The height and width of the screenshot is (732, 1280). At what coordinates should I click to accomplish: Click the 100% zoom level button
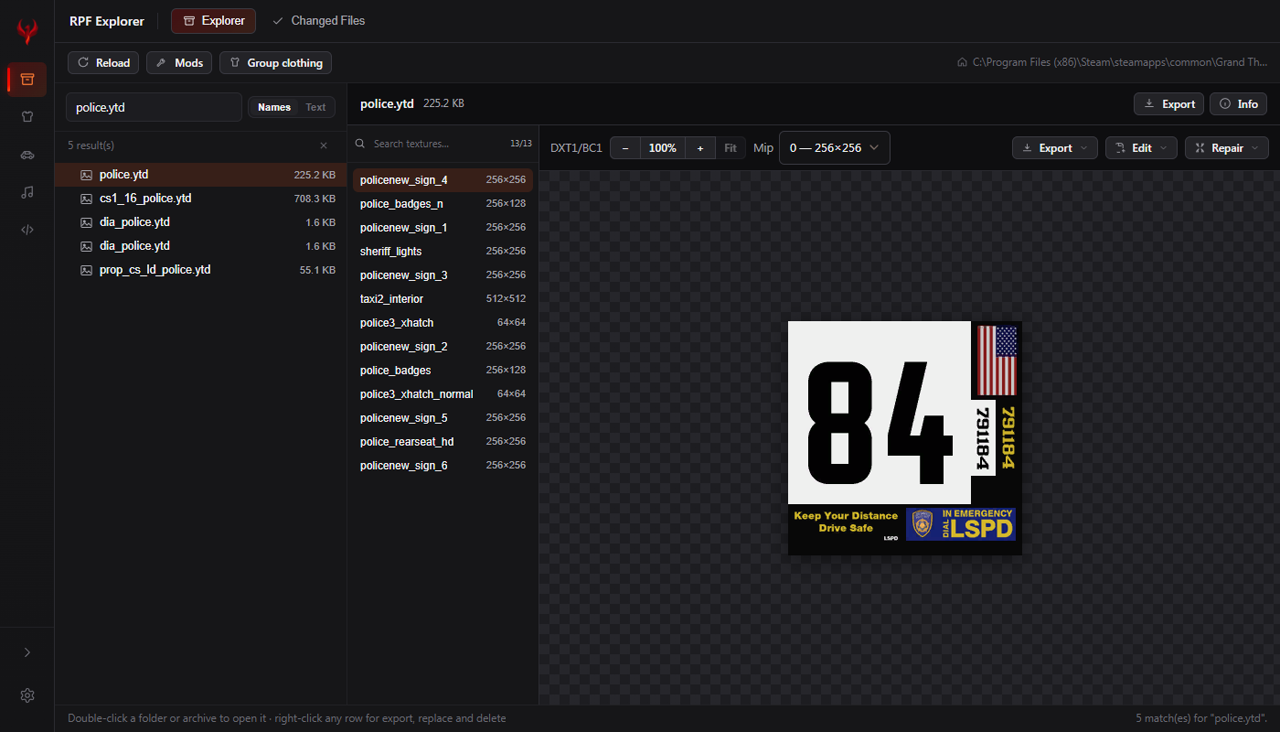662,148
